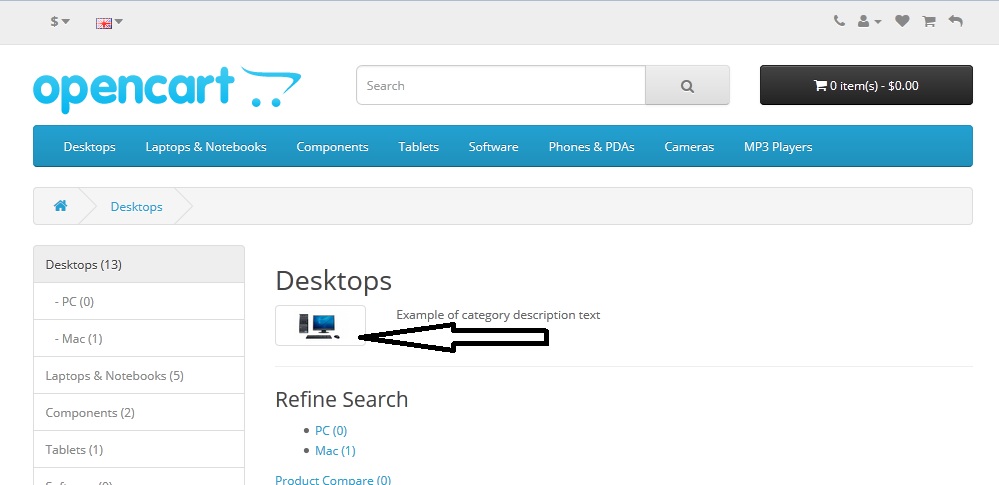Click the Desktops category thumbnail image

[320, 326]
